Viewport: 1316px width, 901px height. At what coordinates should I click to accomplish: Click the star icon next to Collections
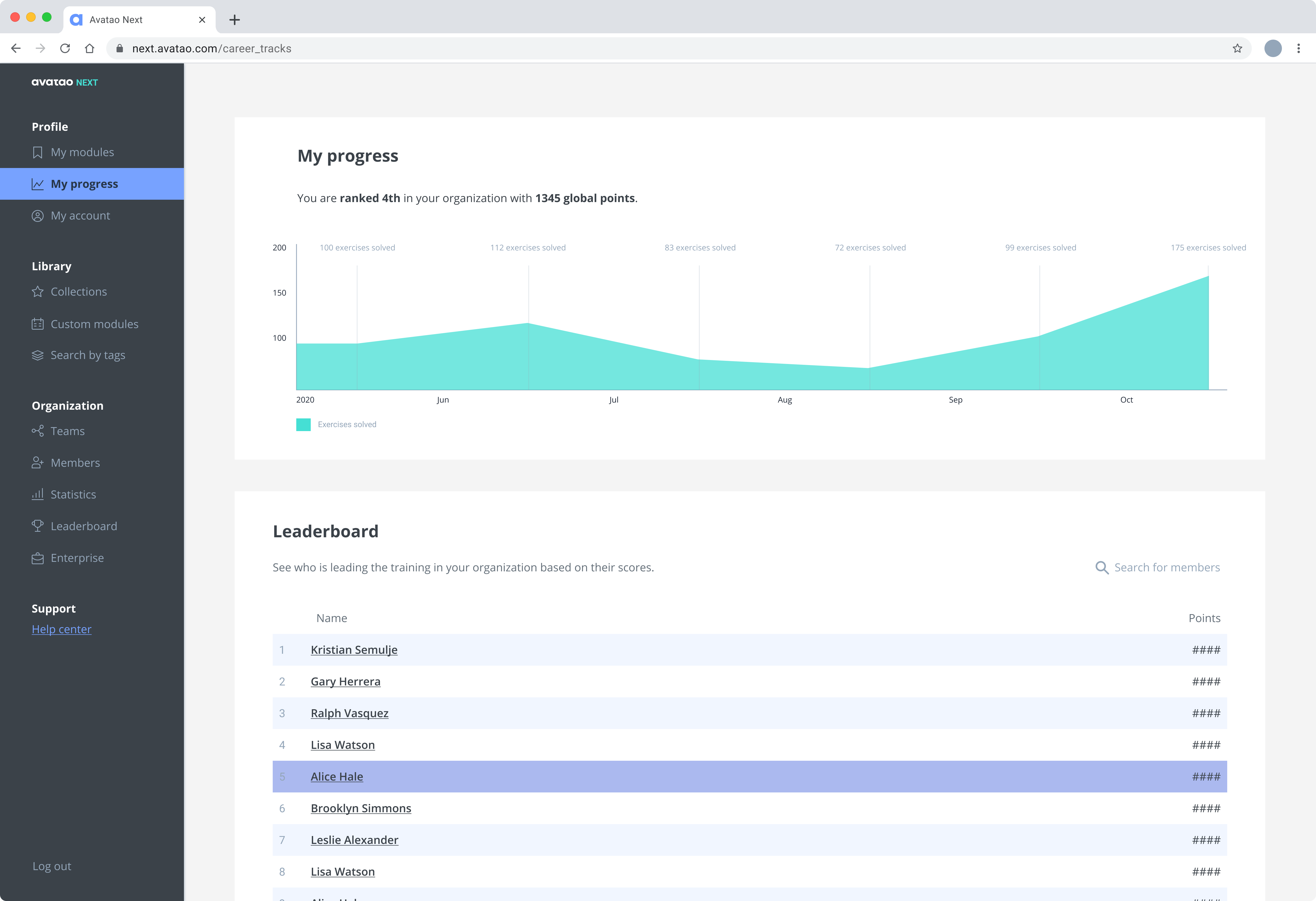point(37,291)
